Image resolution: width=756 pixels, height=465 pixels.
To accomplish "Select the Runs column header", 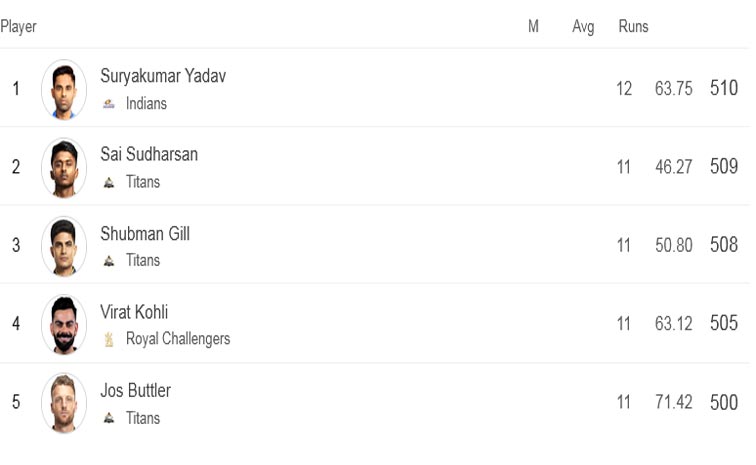I will coord(634,26).
